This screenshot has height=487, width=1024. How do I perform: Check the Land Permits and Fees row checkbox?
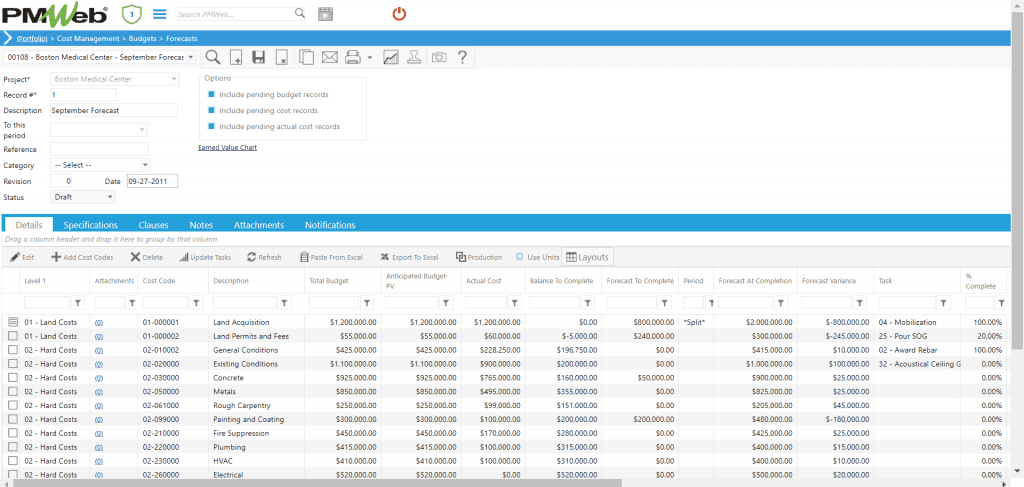[x=12, y=336]
